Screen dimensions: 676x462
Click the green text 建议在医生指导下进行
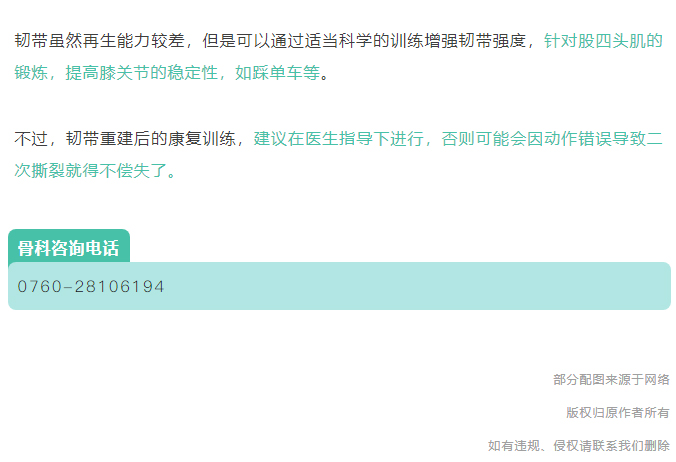[x=338, y=139]
